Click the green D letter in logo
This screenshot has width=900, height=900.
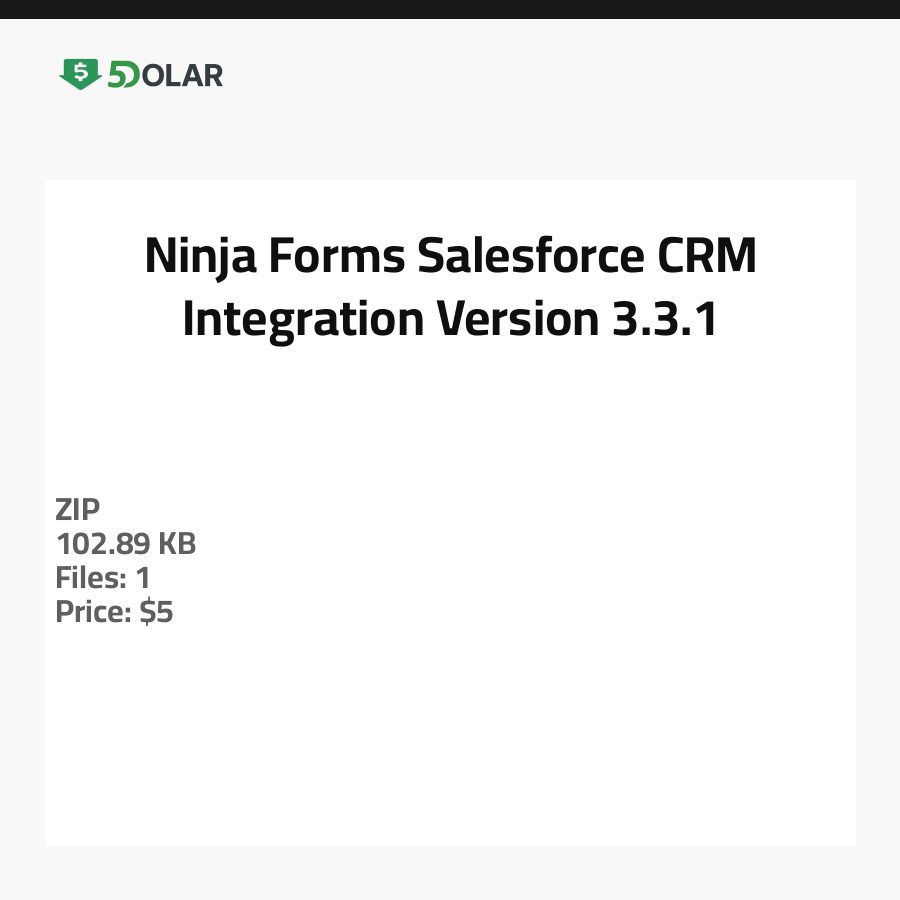[131, 75]
